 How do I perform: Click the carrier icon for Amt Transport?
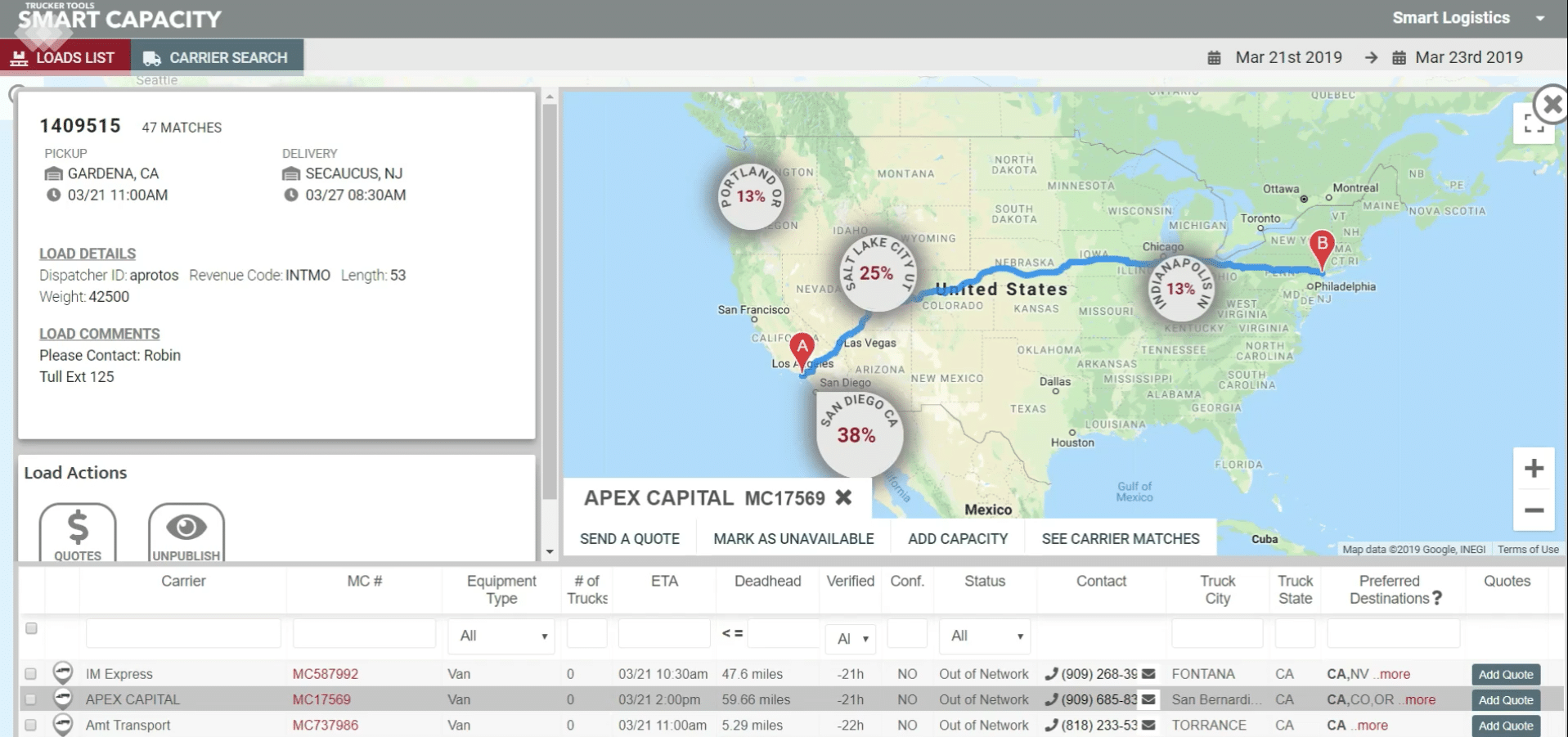point(63,725)
